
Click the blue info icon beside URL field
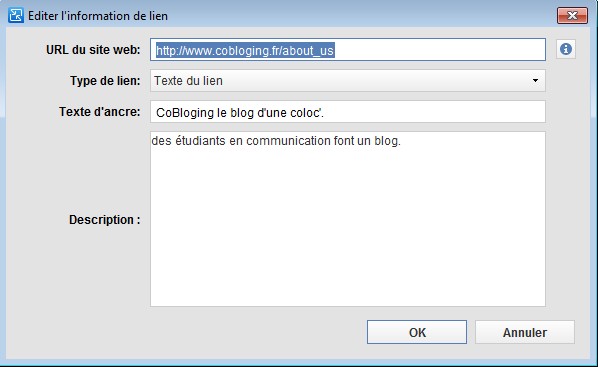566,49
